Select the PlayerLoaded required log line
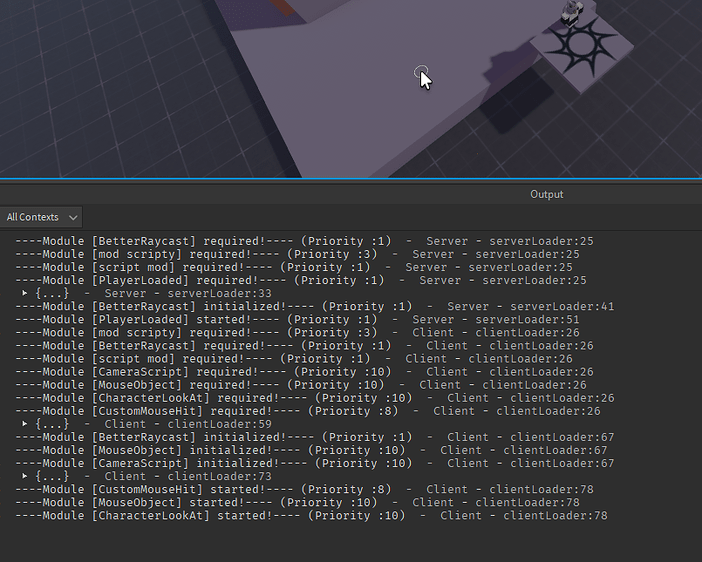 click(301, 280)
